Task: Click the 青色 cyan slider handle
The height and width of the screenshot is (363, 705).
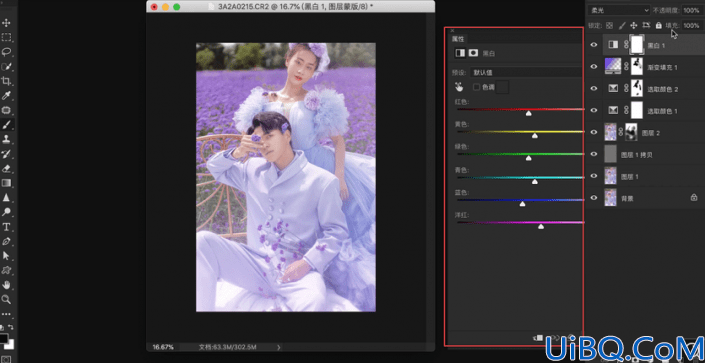Action: (535, 181)
